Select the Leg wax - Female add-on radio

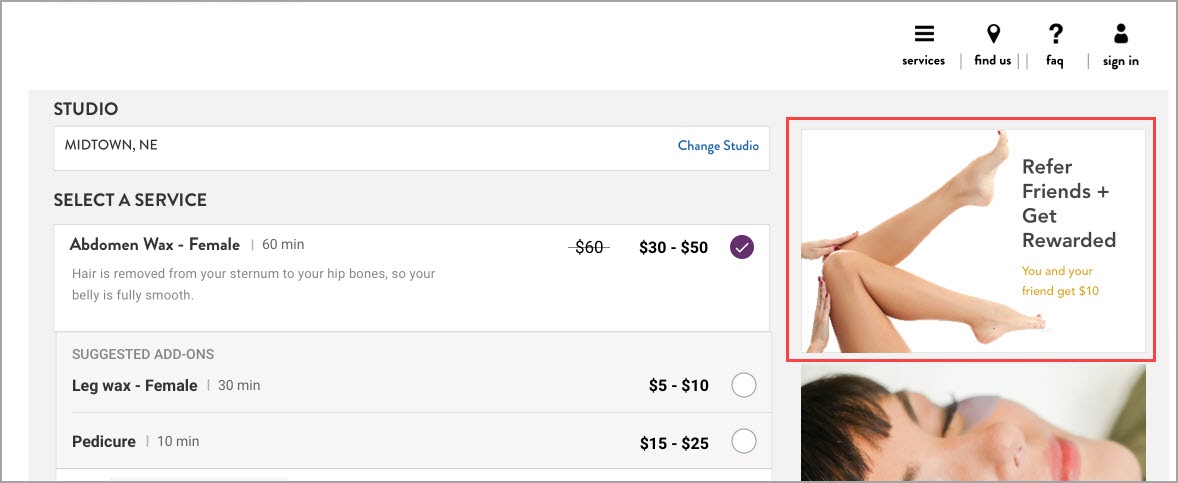click(x=744, y=386)
